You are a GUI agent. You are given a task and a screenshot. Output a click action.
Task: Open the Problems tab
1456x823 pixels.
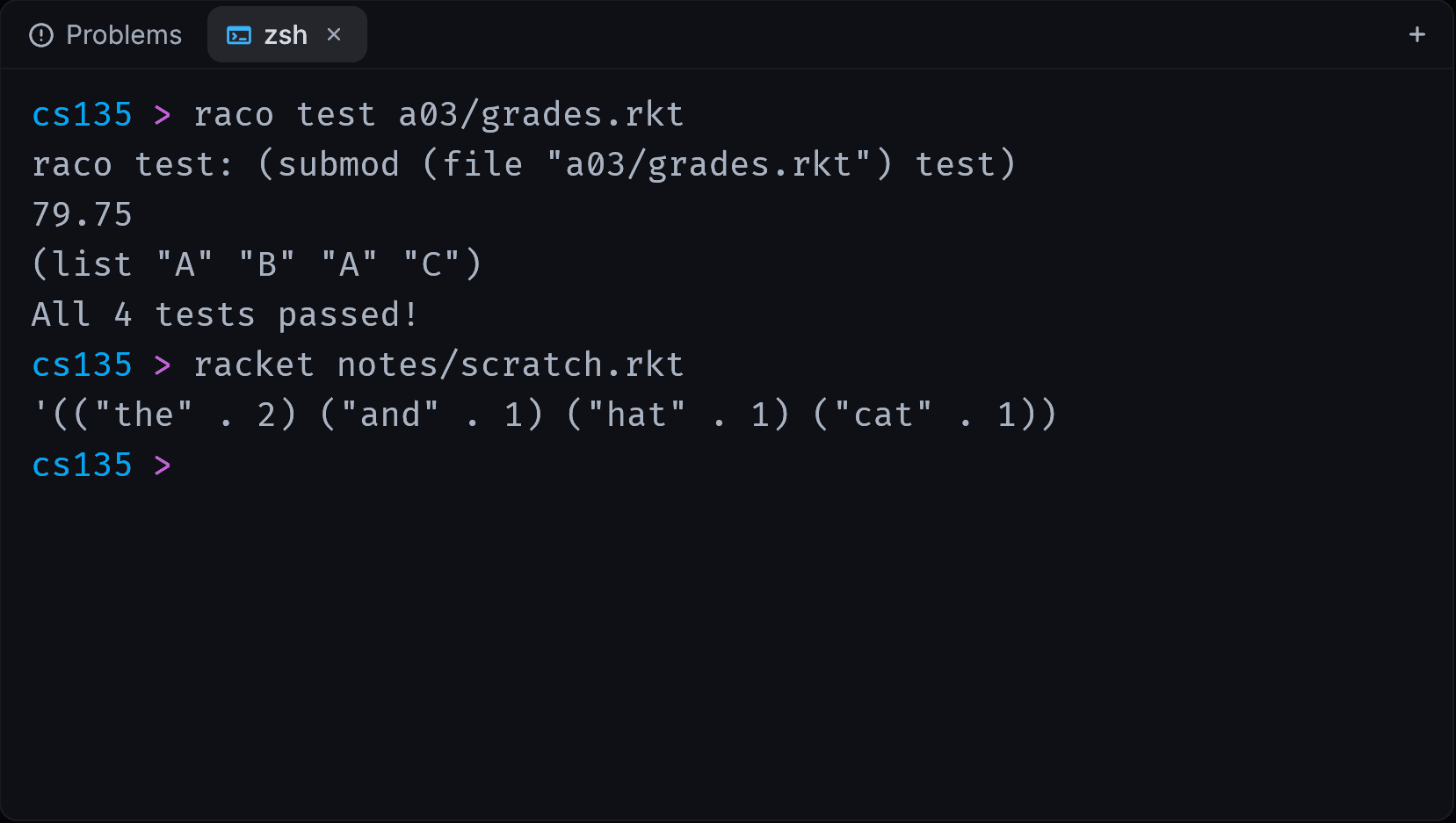105,35
